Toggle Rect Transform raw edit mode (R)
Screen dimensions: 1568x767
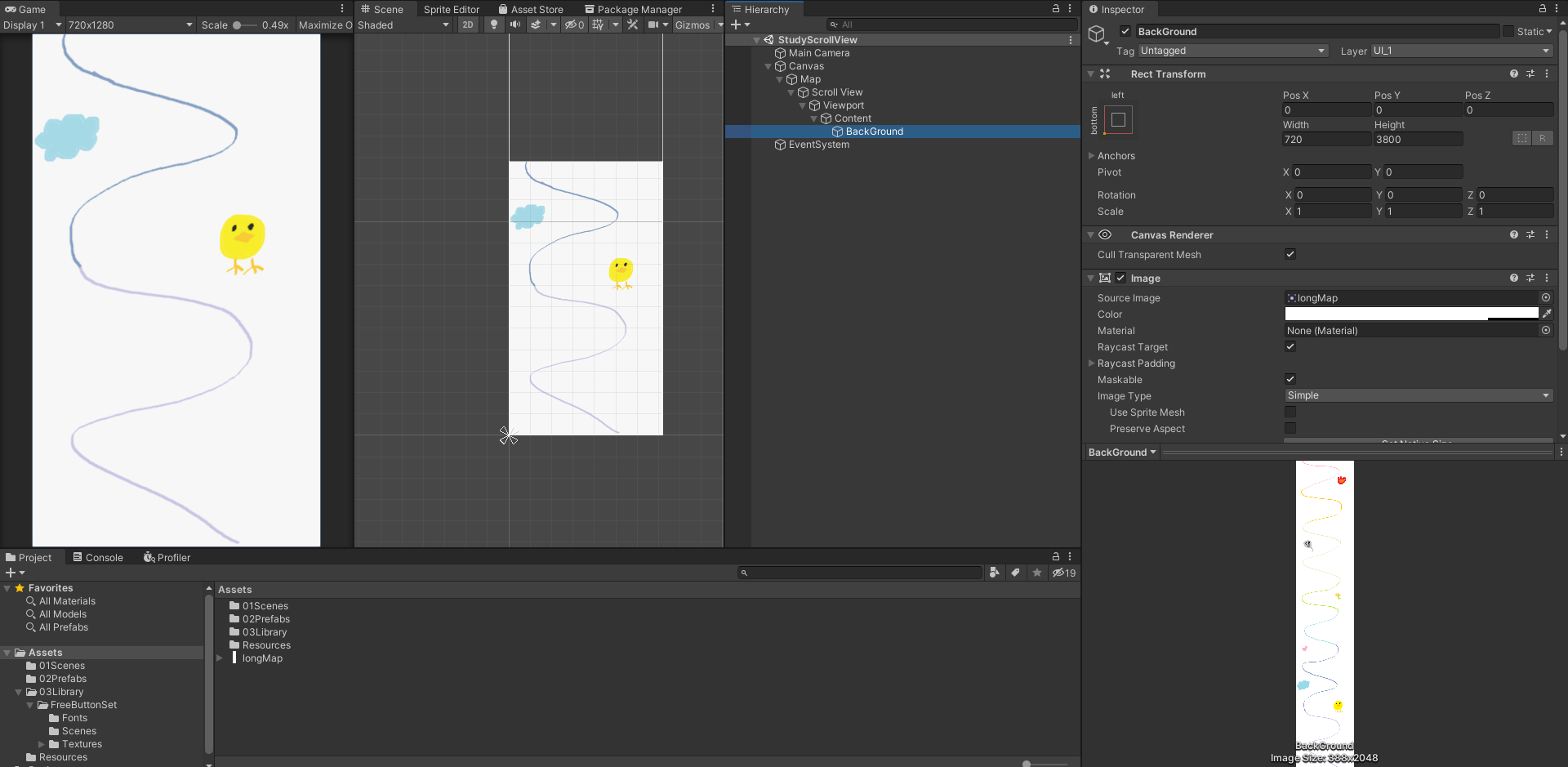coord(1543,138)
